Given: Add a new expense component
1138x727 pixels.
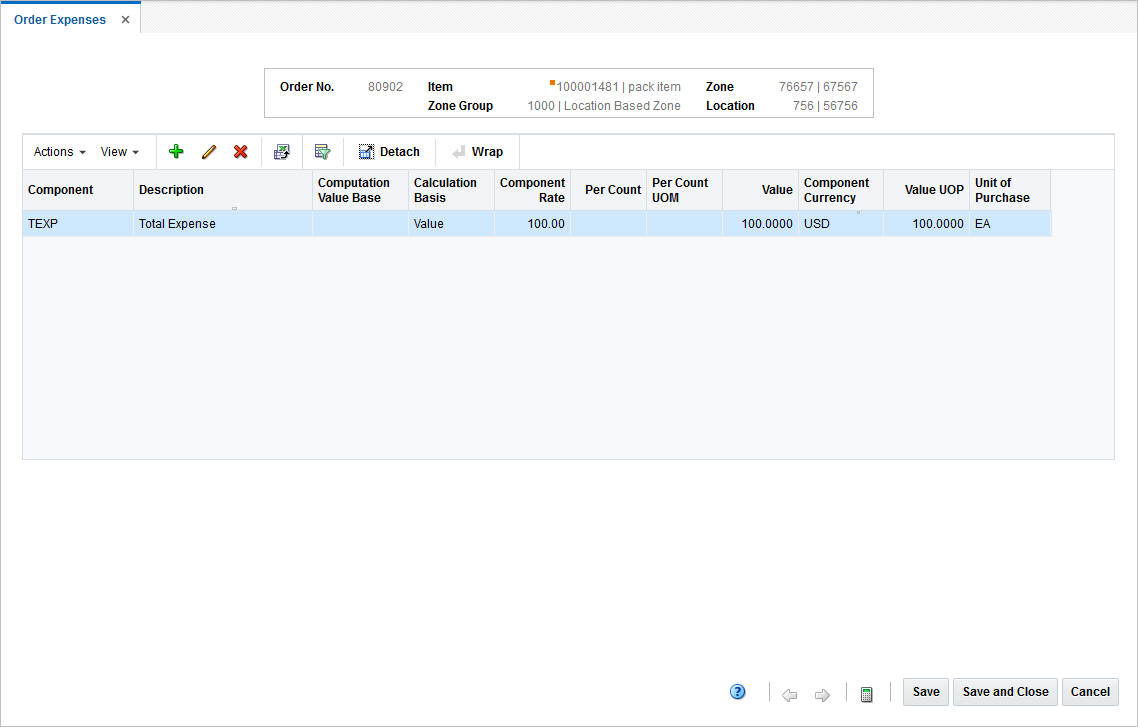Looking at the screenshot, I should pos(176,151).
